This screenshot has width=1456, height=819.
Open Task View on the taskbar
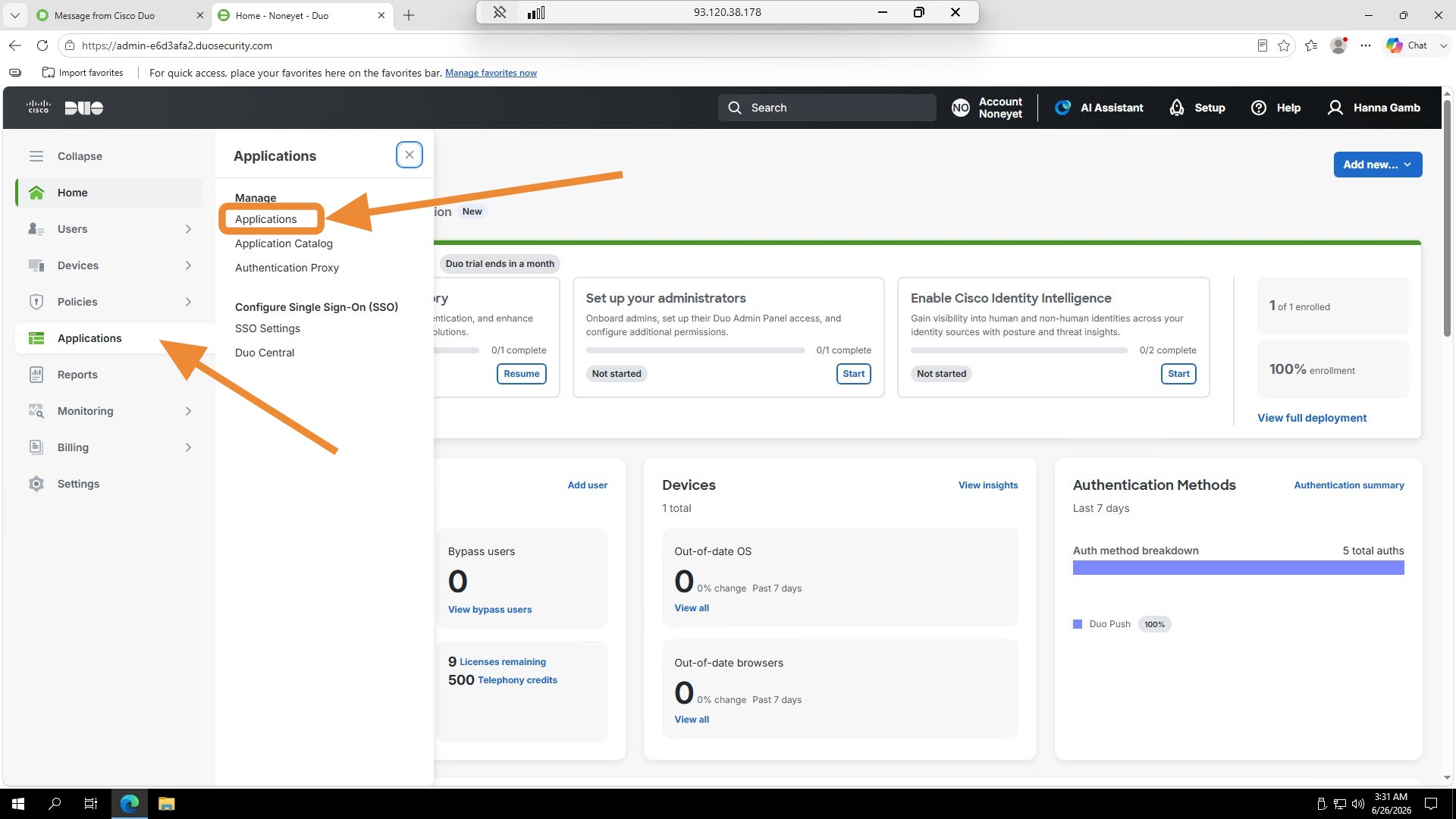(x=91, y=804)
